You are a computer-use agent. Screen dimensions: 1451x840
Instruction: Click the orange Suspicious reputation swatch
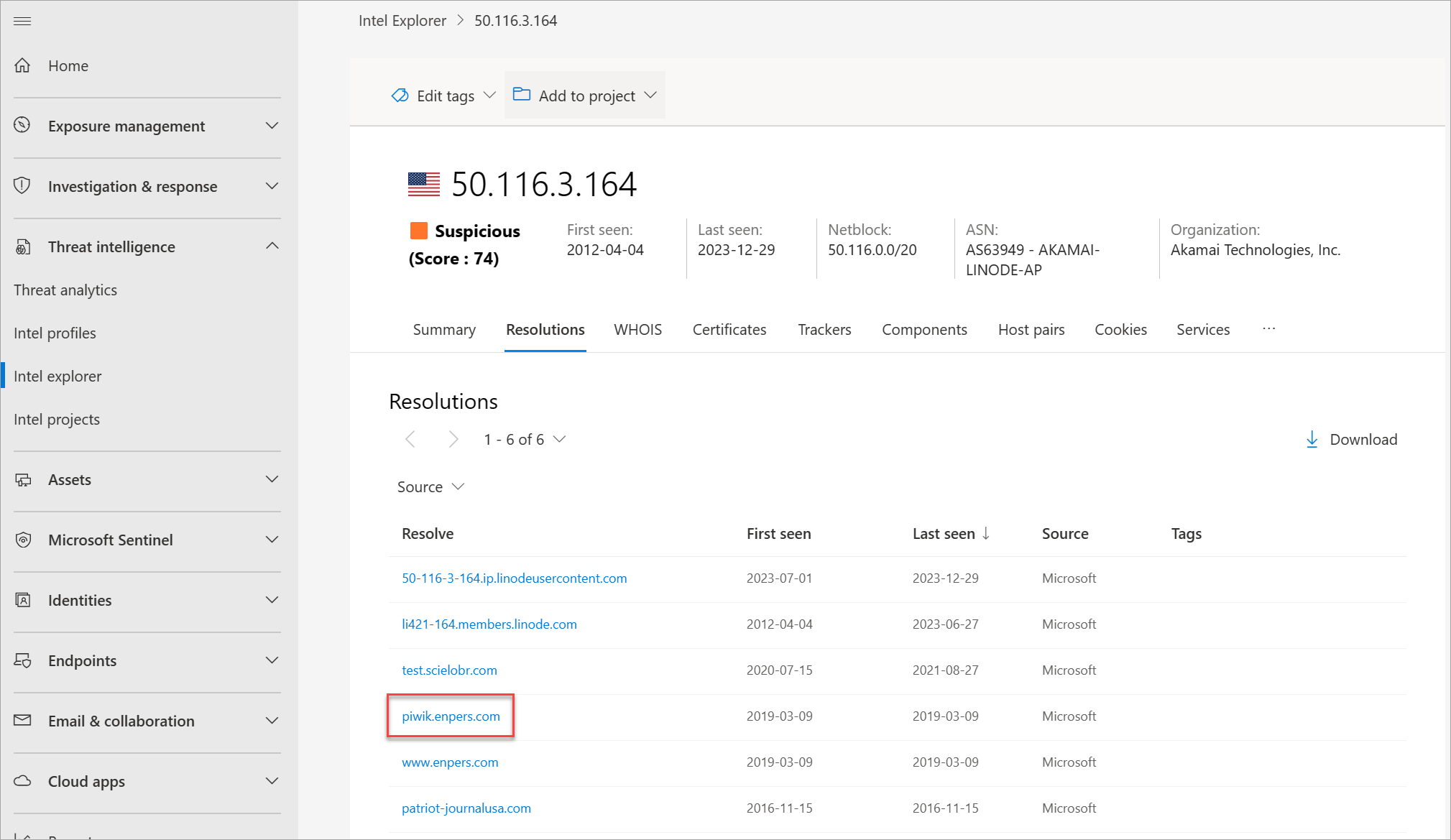pyautogui.click(x=418, y=231)
